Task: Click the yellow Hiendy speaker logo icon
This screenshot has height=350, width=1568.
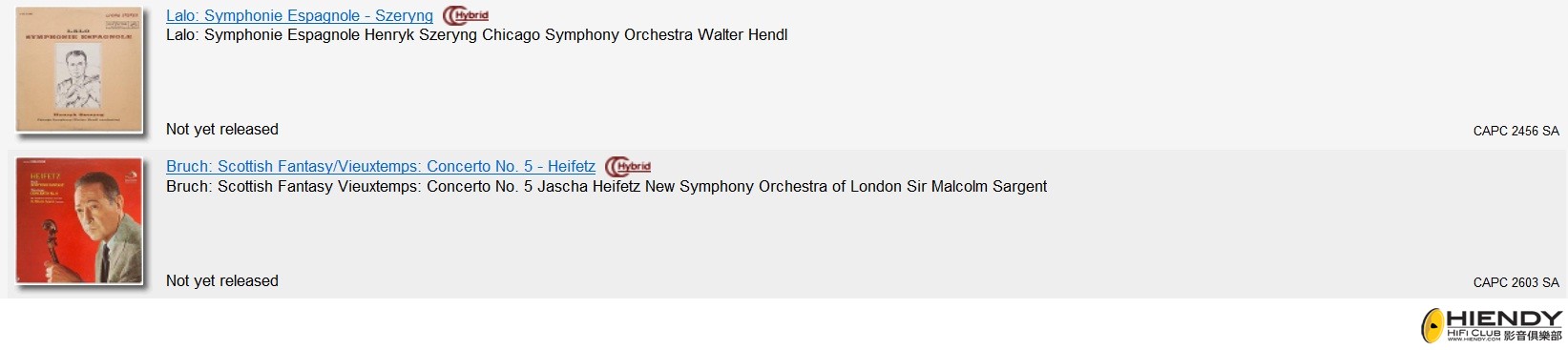Action: [1432, 326]
